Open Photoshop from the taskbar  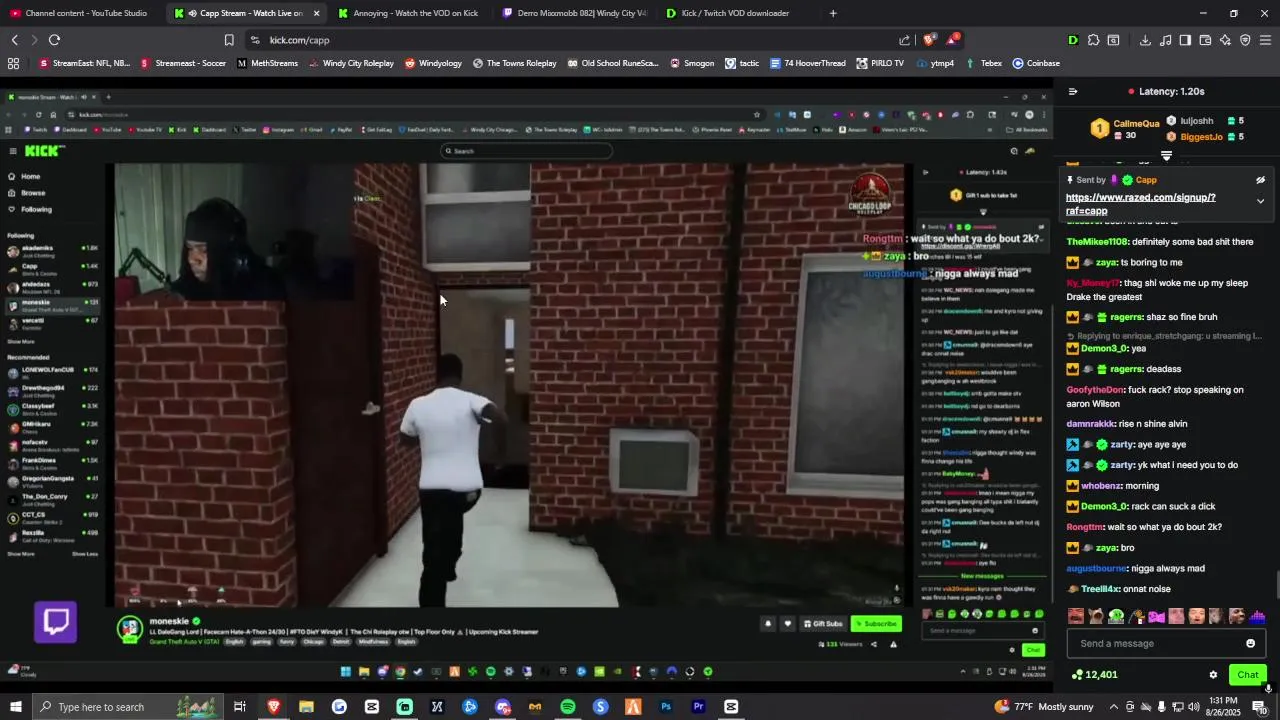(x=666, y=707)
